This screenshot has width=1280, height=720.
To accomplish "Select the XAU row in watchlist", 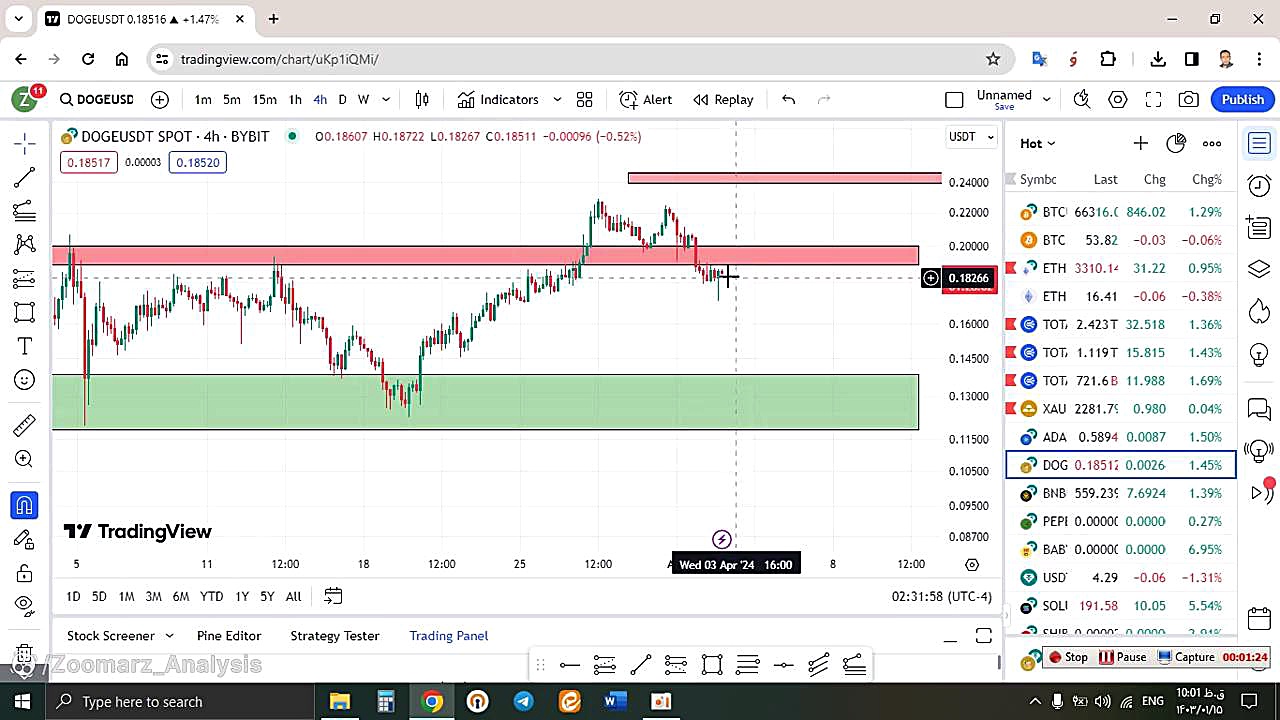I will click(1121, 408).
